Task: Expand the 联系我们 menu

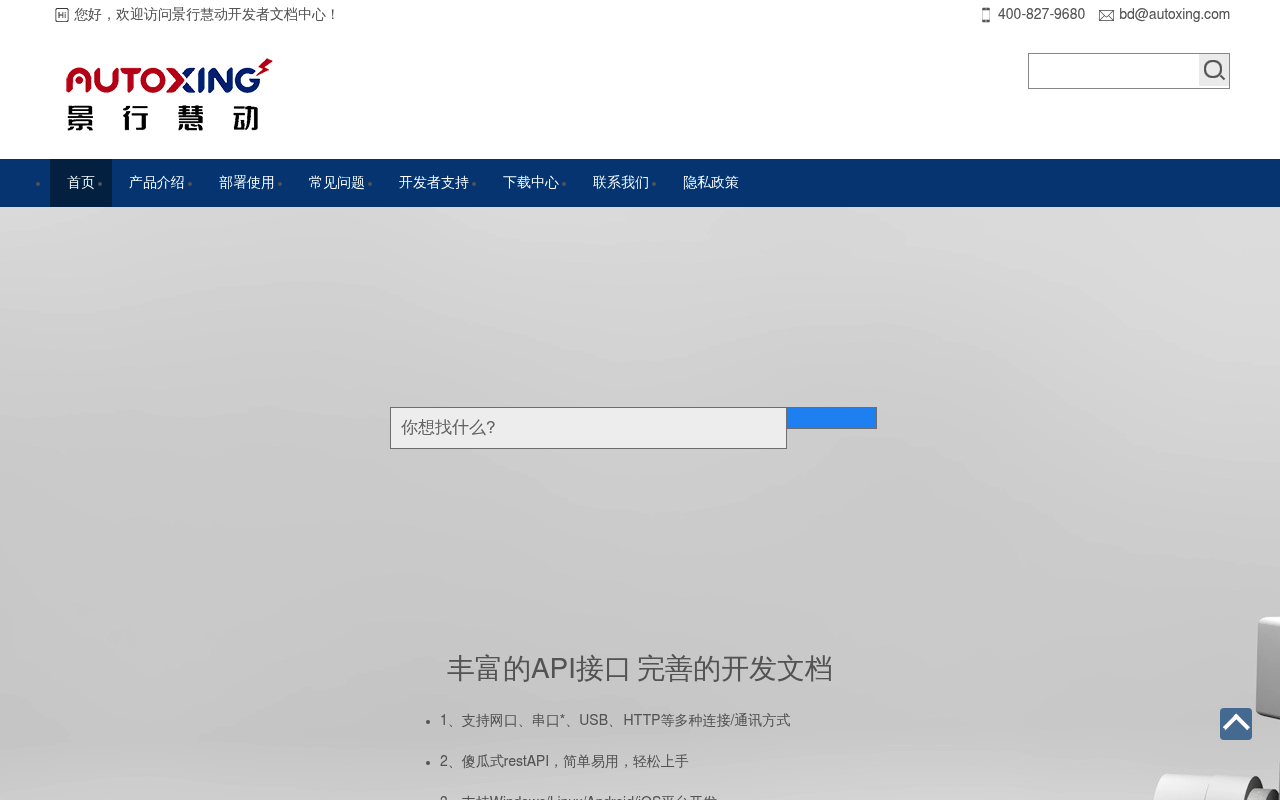Action: click(621, 183)
